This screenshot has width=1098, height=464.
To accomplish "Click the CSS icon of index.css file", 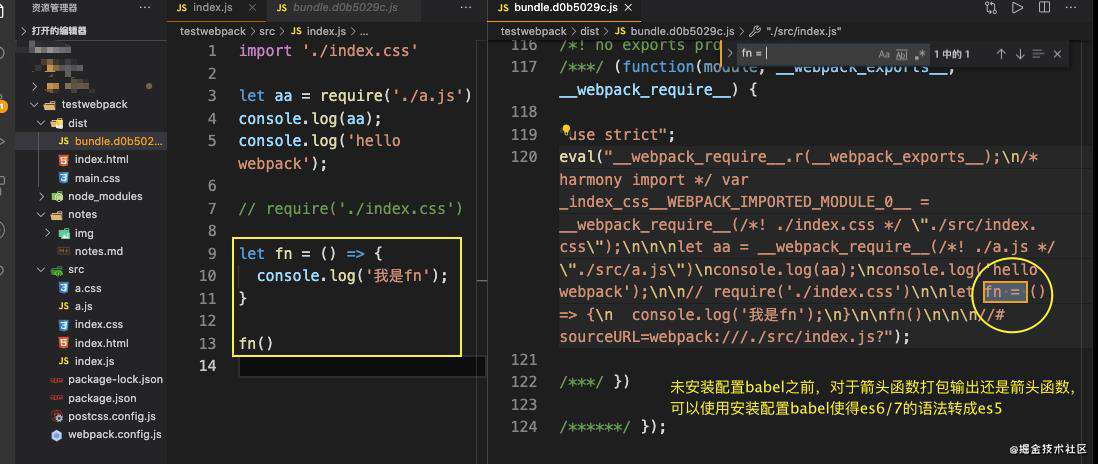I will pyautogui.click(x=64, y=325).
